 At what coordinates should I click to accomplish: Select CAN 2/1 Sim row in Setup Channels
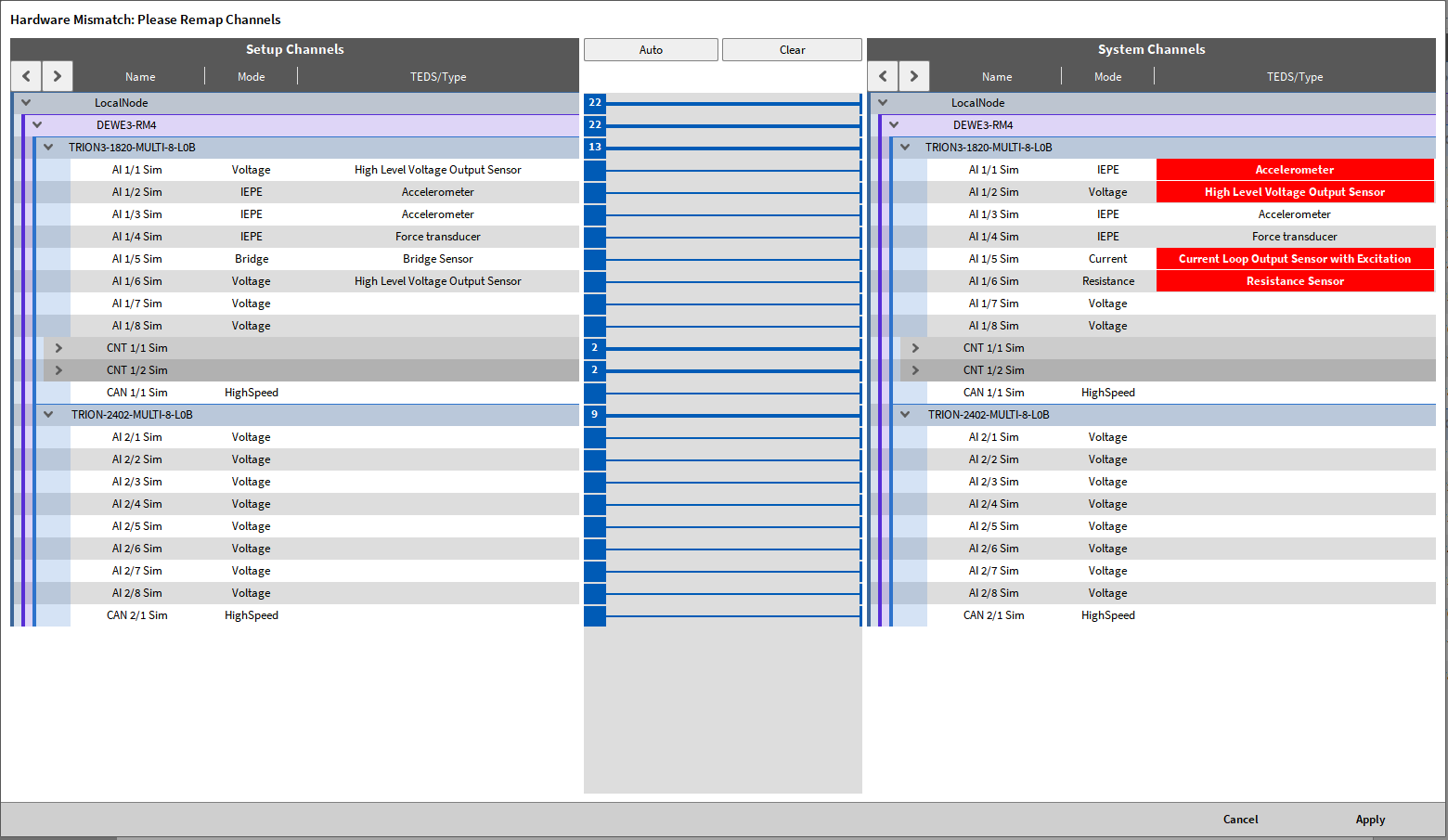coord(137,615)
